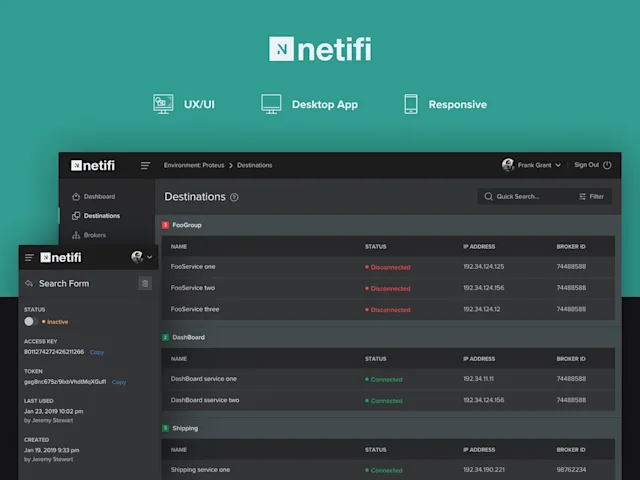Click the netifi logo in mobile panel
The image size is (640, 480).
60,258
